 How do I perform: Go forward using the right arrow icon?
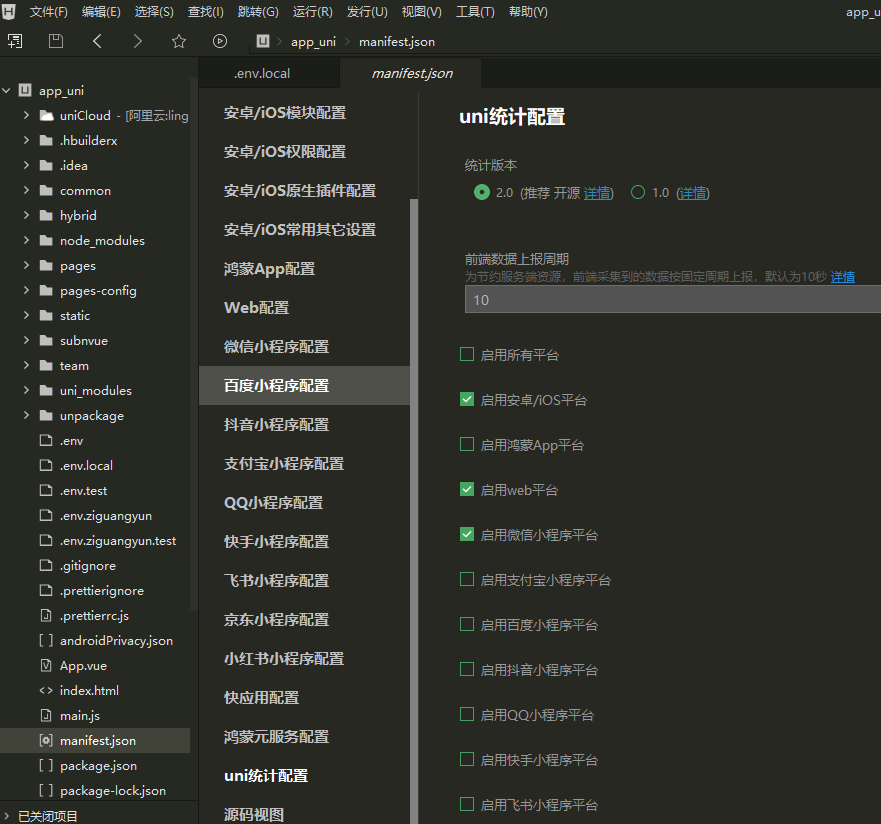click(x=138, y=41)
